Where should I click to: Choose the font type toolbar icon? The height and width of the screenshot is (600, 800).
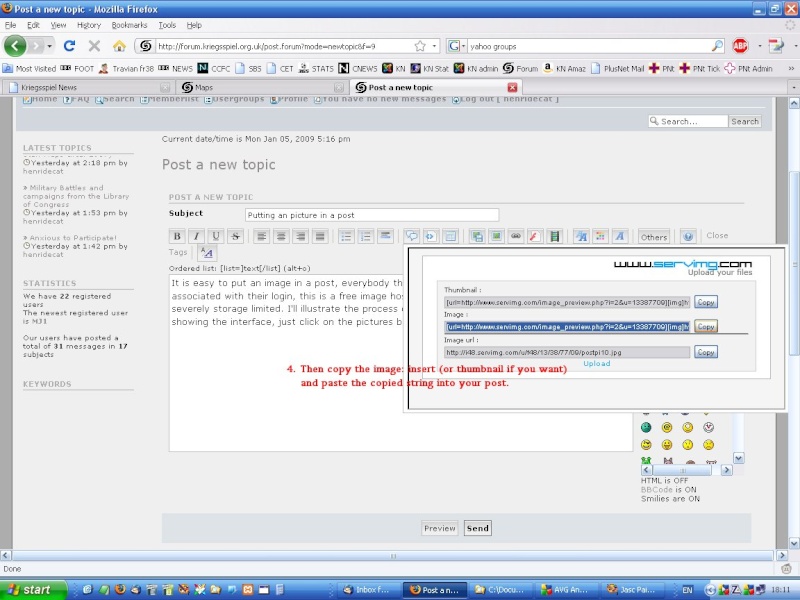pos(620,236)
